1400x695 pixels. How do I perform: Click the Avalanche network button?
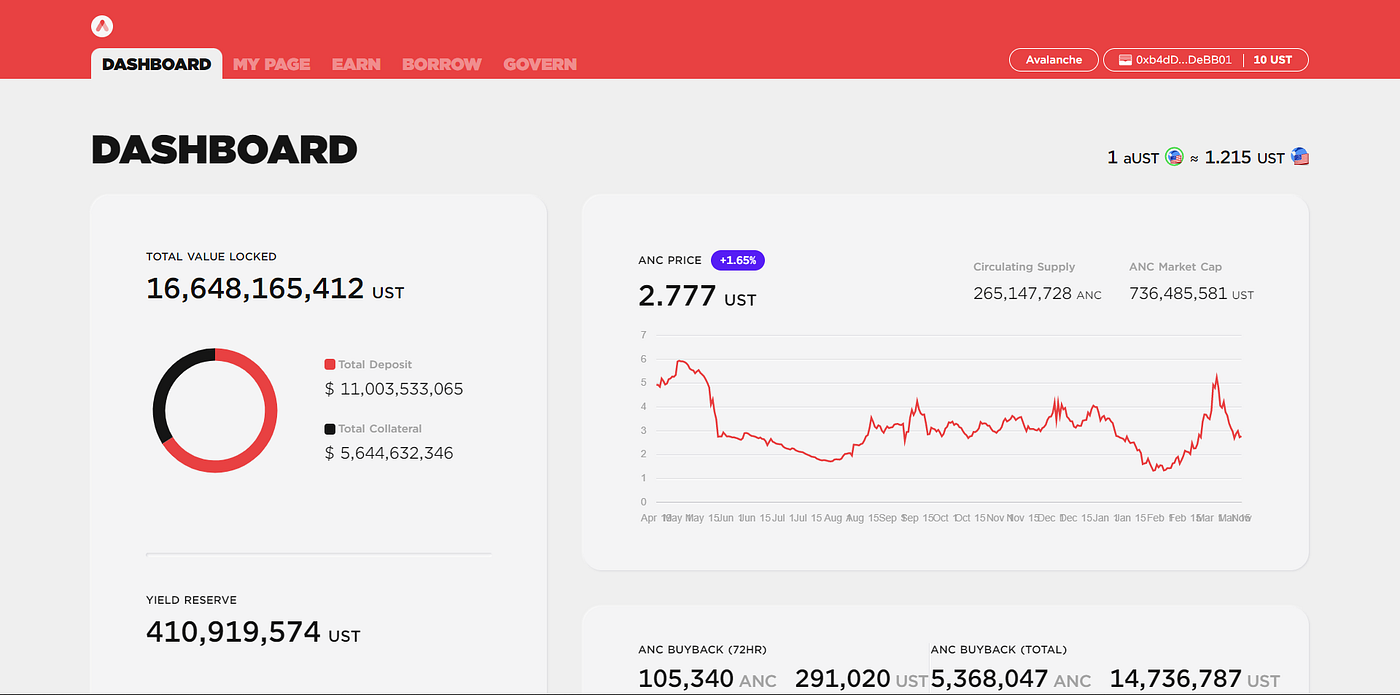pyautogui.click(x=1054, y=60)
